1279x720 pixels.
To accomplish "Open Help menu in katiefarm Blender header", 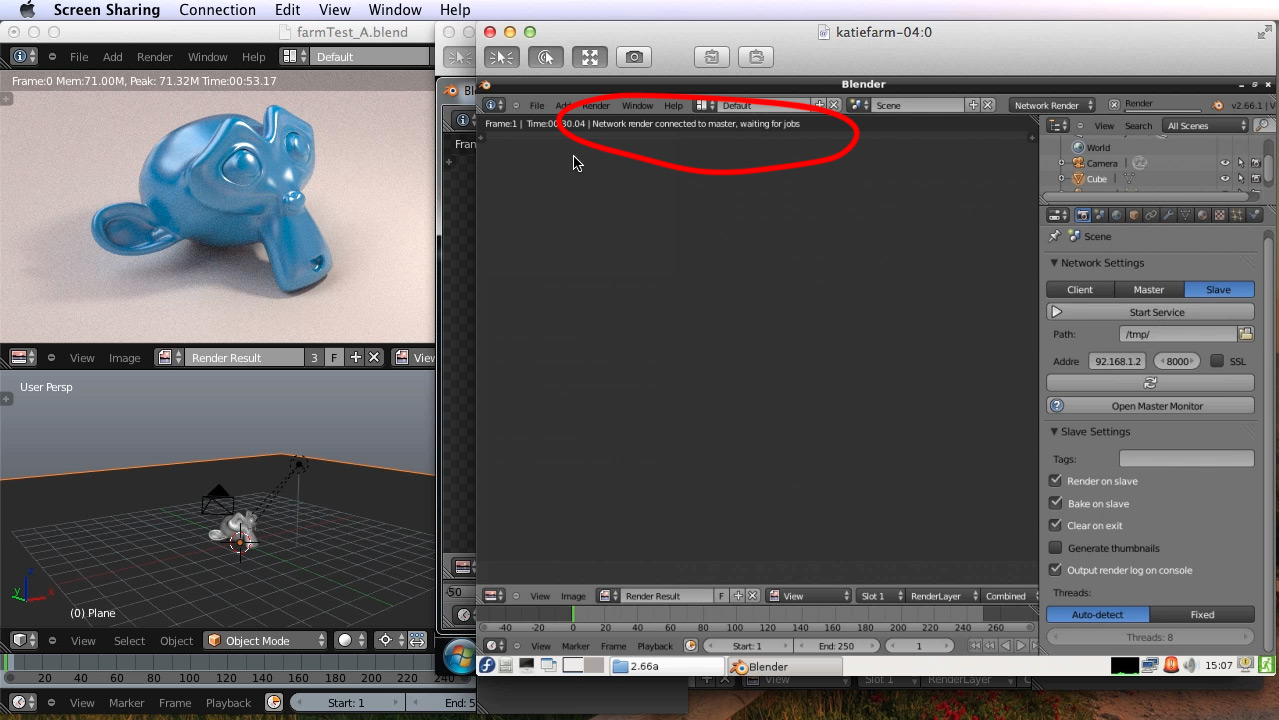I will click(x=673, y=105).
